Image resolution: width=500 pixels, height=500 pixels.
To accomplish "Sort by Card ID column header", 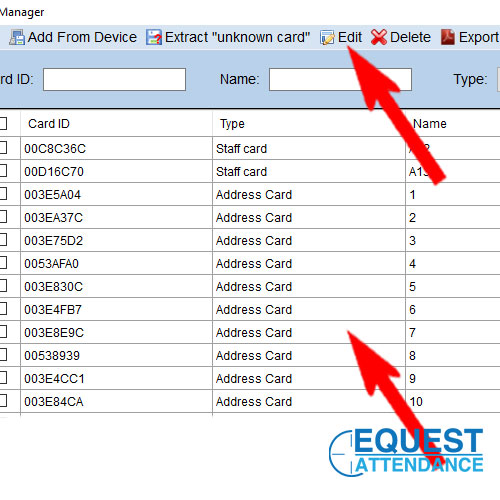I will 49,124.
